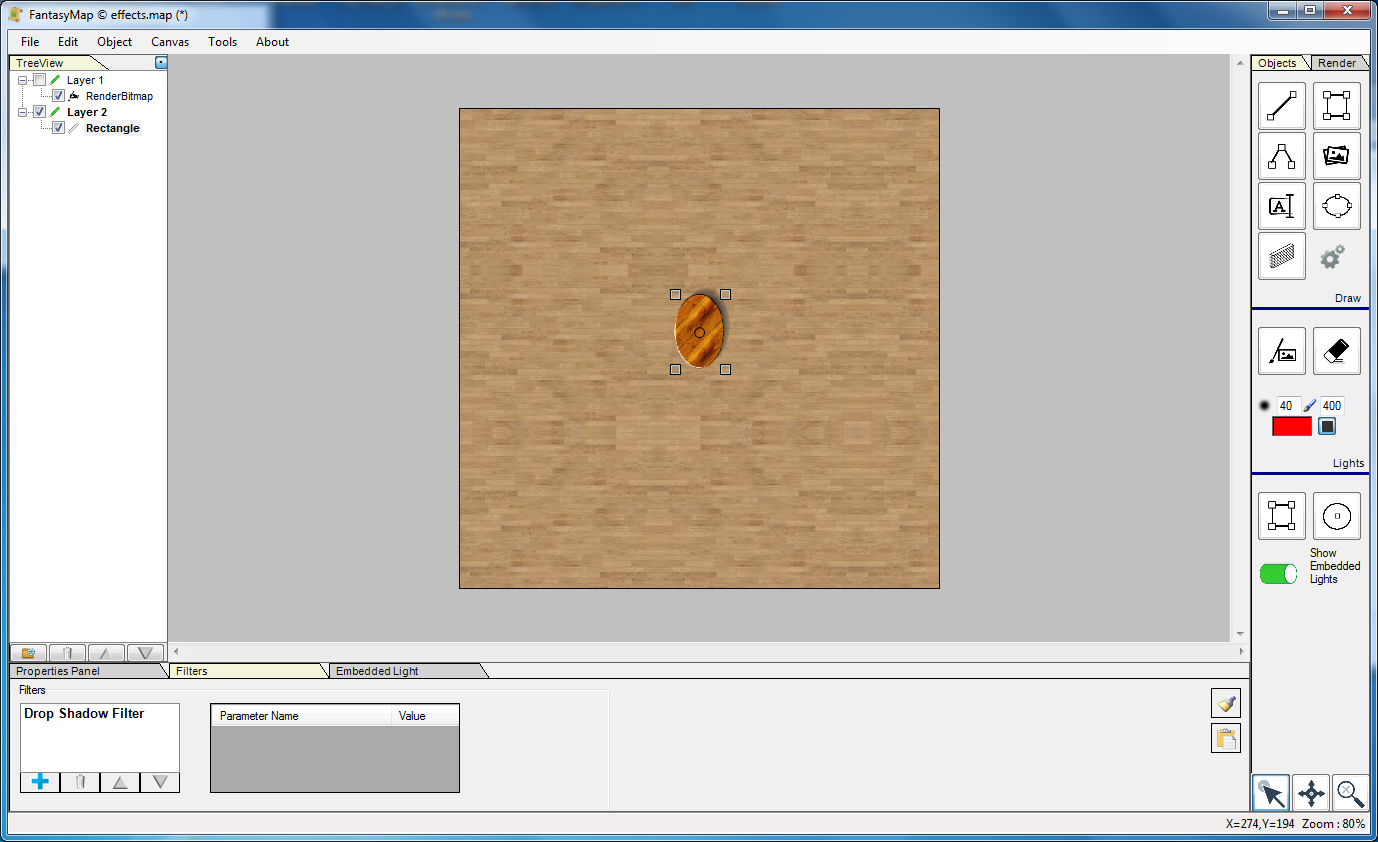Open the red brush color swatch
Screen dimensions: 1378x842
[x=1291, y=427]
